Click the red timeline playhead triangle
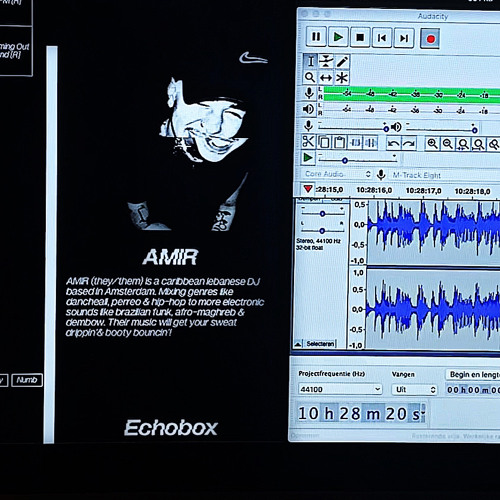 click(x=308, y=189)
